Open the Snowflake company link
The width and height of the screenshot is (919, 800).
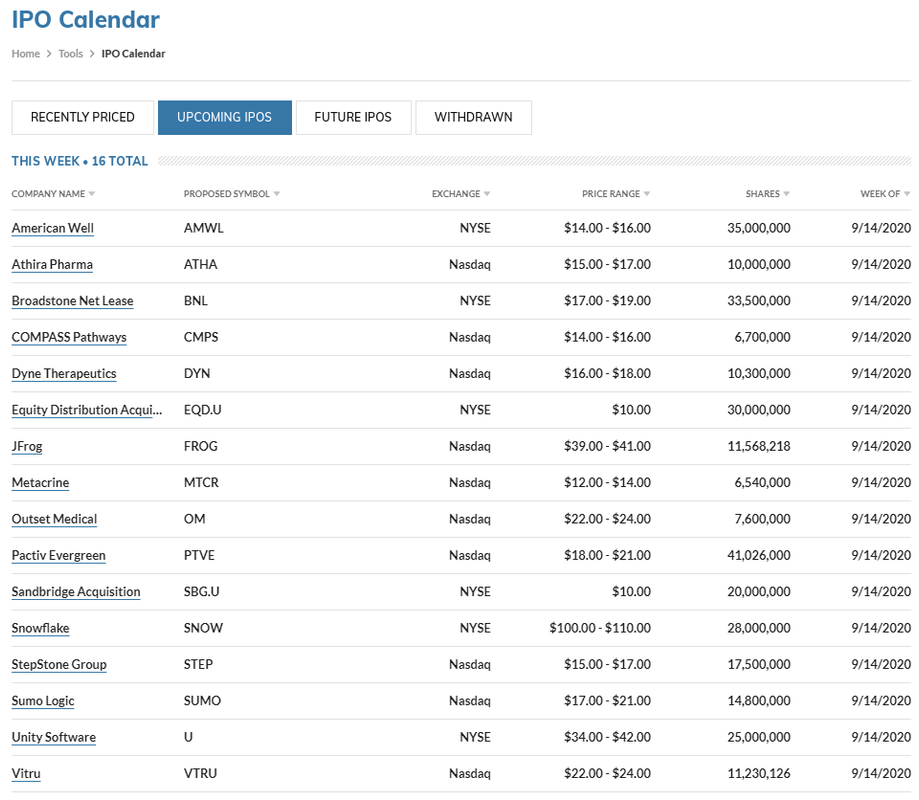click(x=40, y=628)
